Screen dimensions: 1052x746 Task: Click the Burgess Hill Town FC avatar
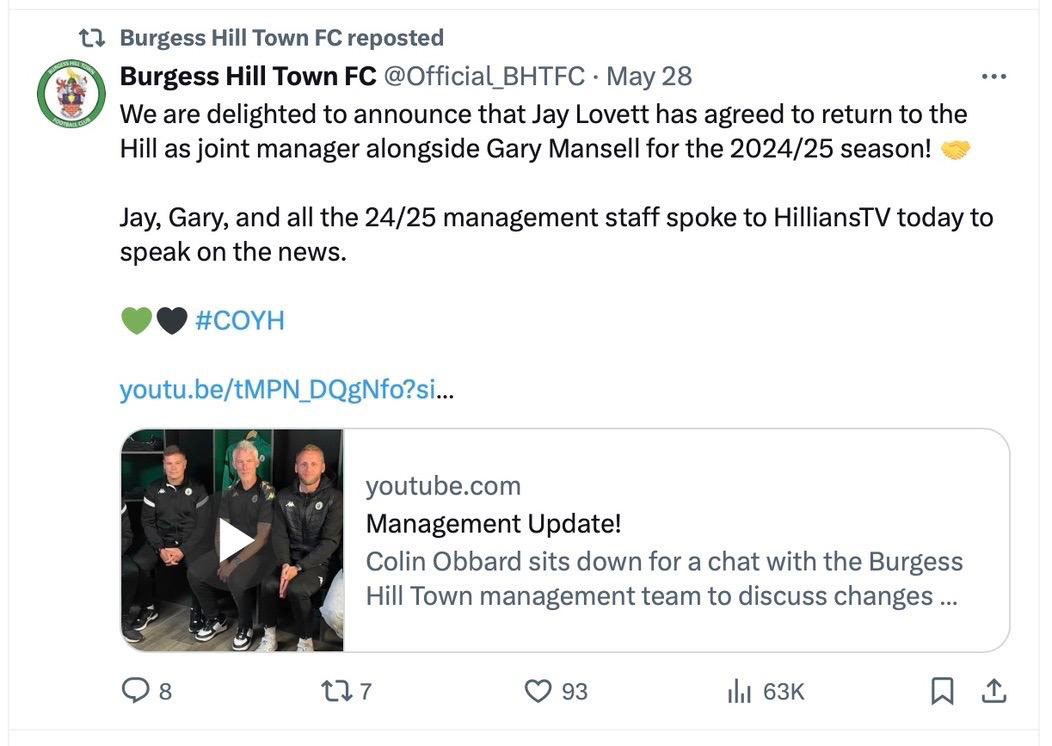coord(71,93)
